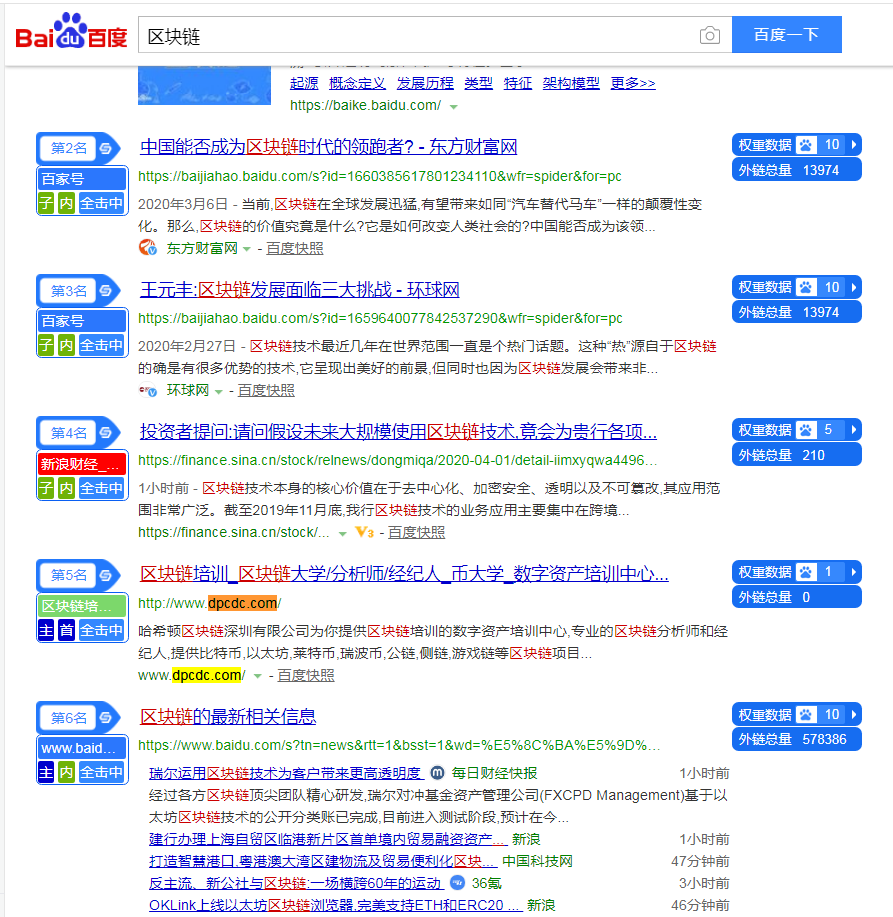Viewport: 893px width, 917px height.
Task: Open news link 反主流、新公社与区块链
Action: (296, 883)
